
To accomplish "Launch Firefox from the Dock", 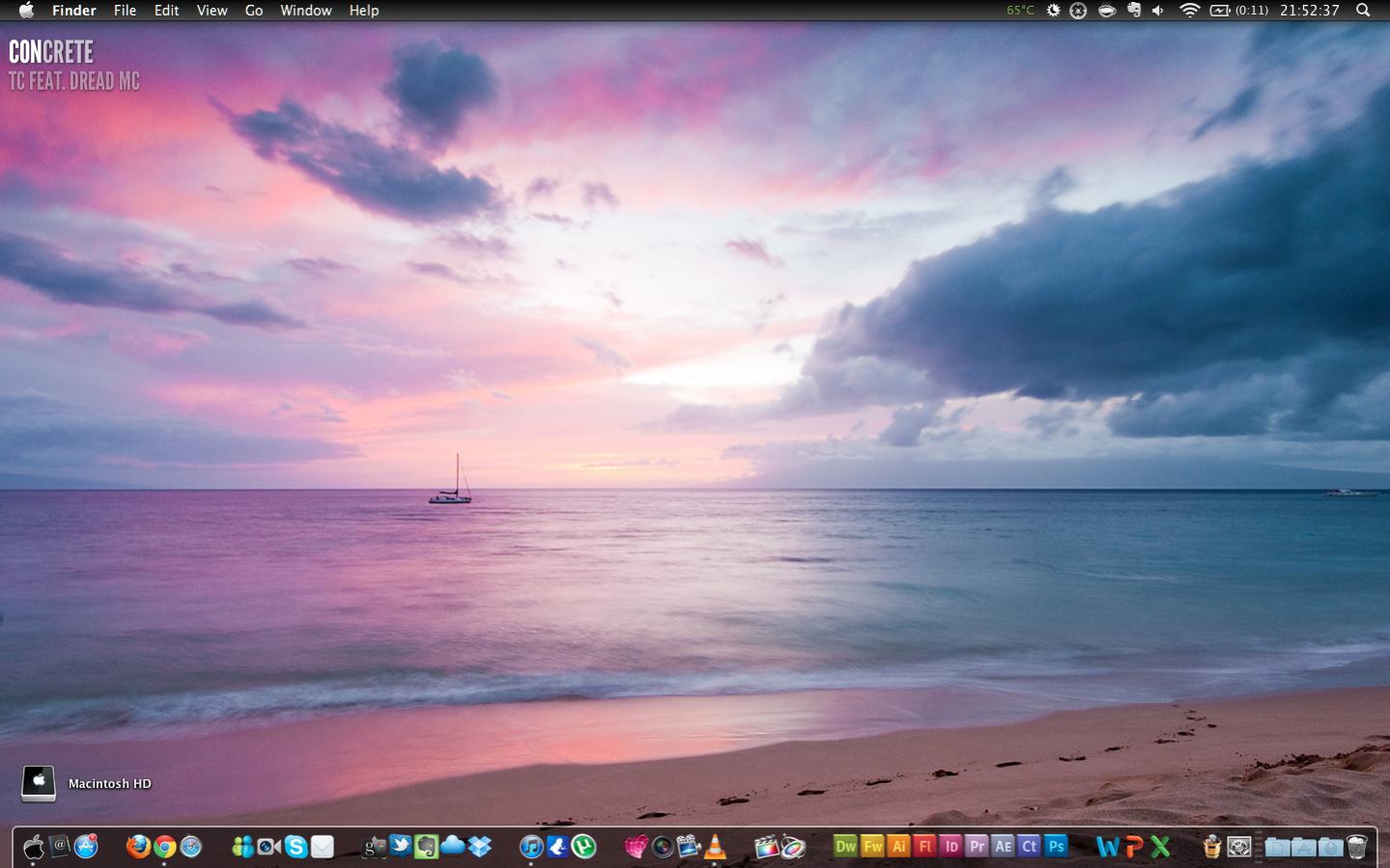I will coord(138,847).
